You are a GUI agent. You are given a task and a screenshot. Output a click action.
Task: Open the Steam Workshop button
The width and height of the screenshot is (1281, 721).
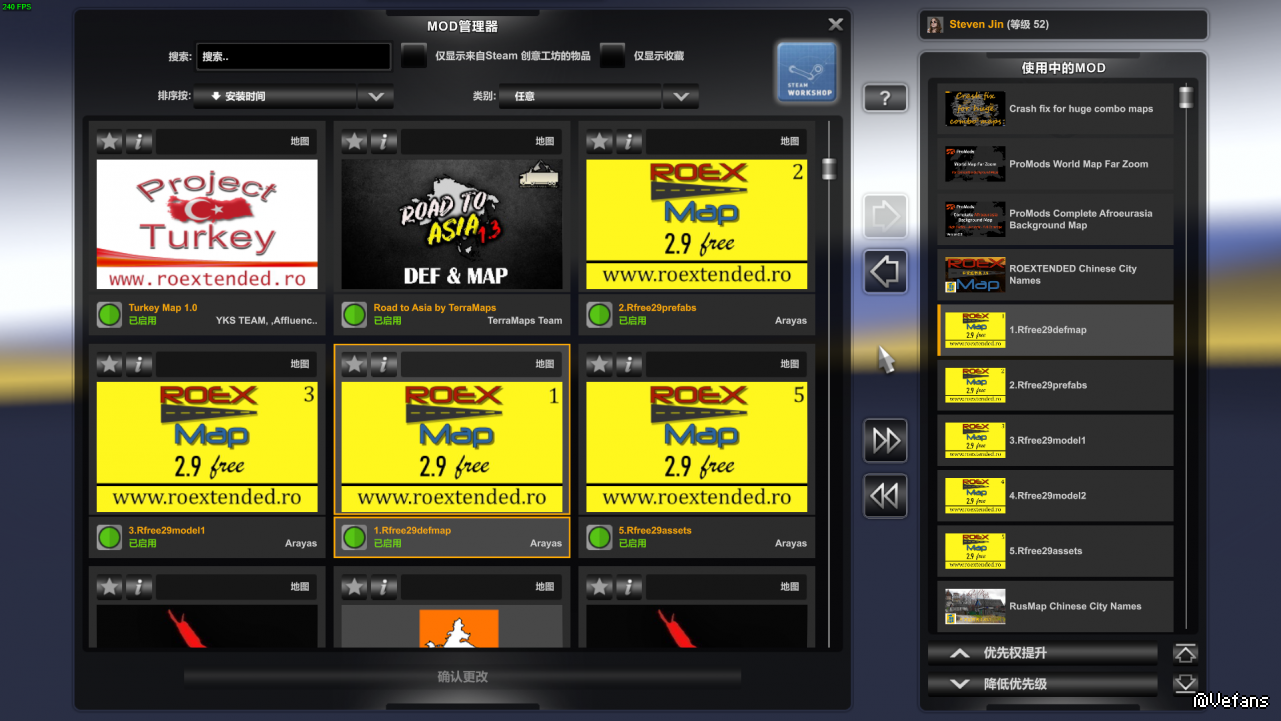coord(806,72)
